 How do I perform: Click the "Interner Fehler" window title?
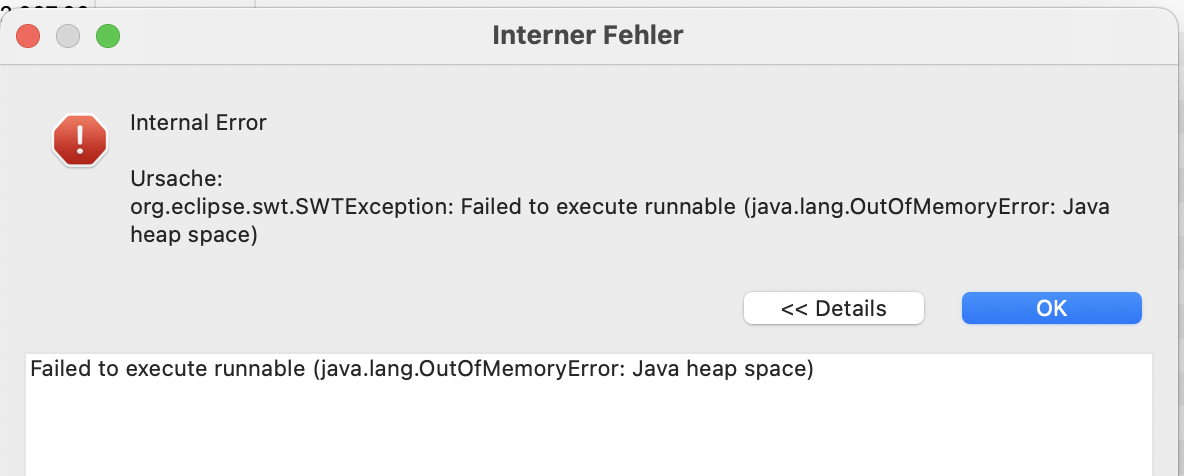587,36
